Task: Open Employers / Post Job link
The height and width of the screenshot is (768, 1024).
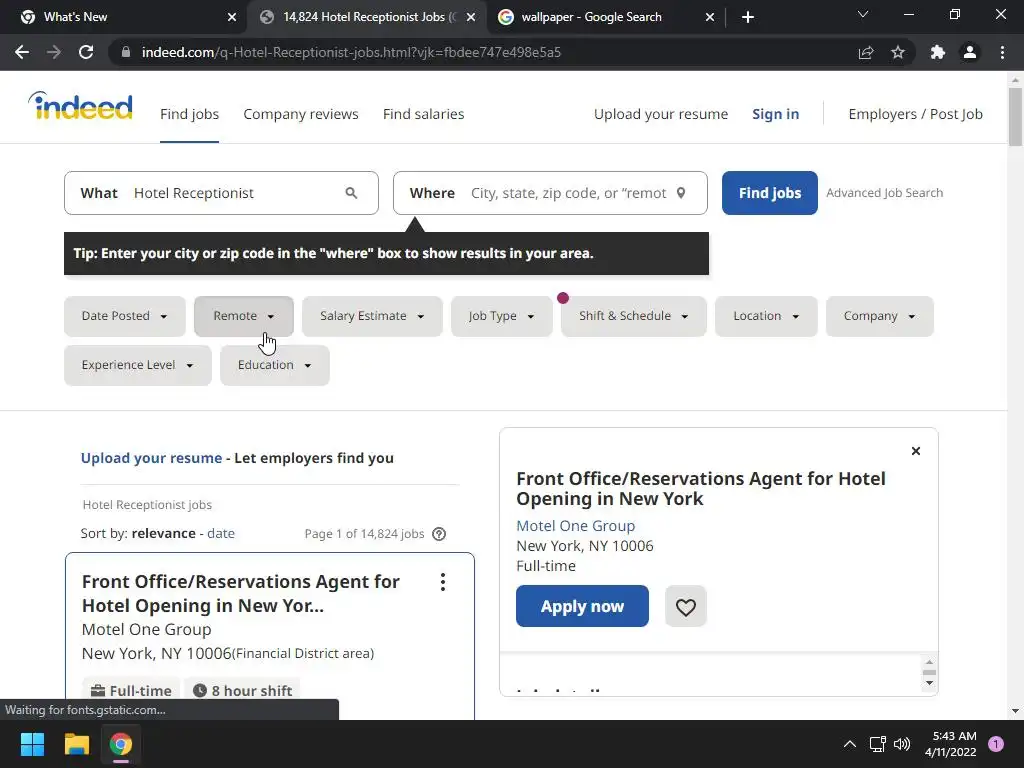Action: point(916,114)
